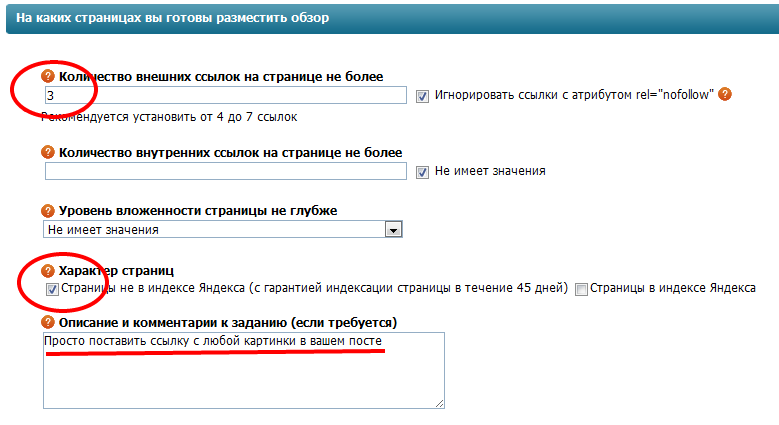The height and width of the screenshot is (425, 779).
Task: Click help icon after nofollow checkbox label
Action: 726,95
